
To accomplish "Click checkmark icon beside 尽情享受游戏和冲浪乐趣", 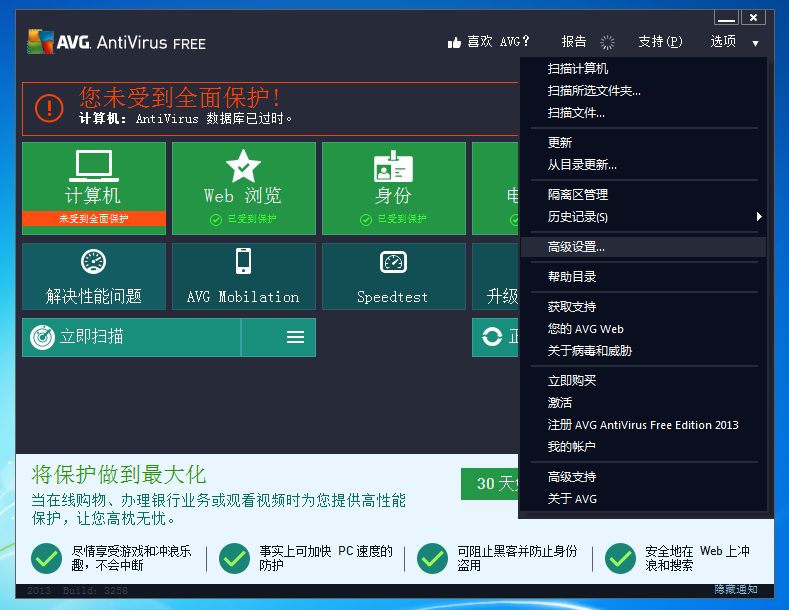I will tap(46, 558).
